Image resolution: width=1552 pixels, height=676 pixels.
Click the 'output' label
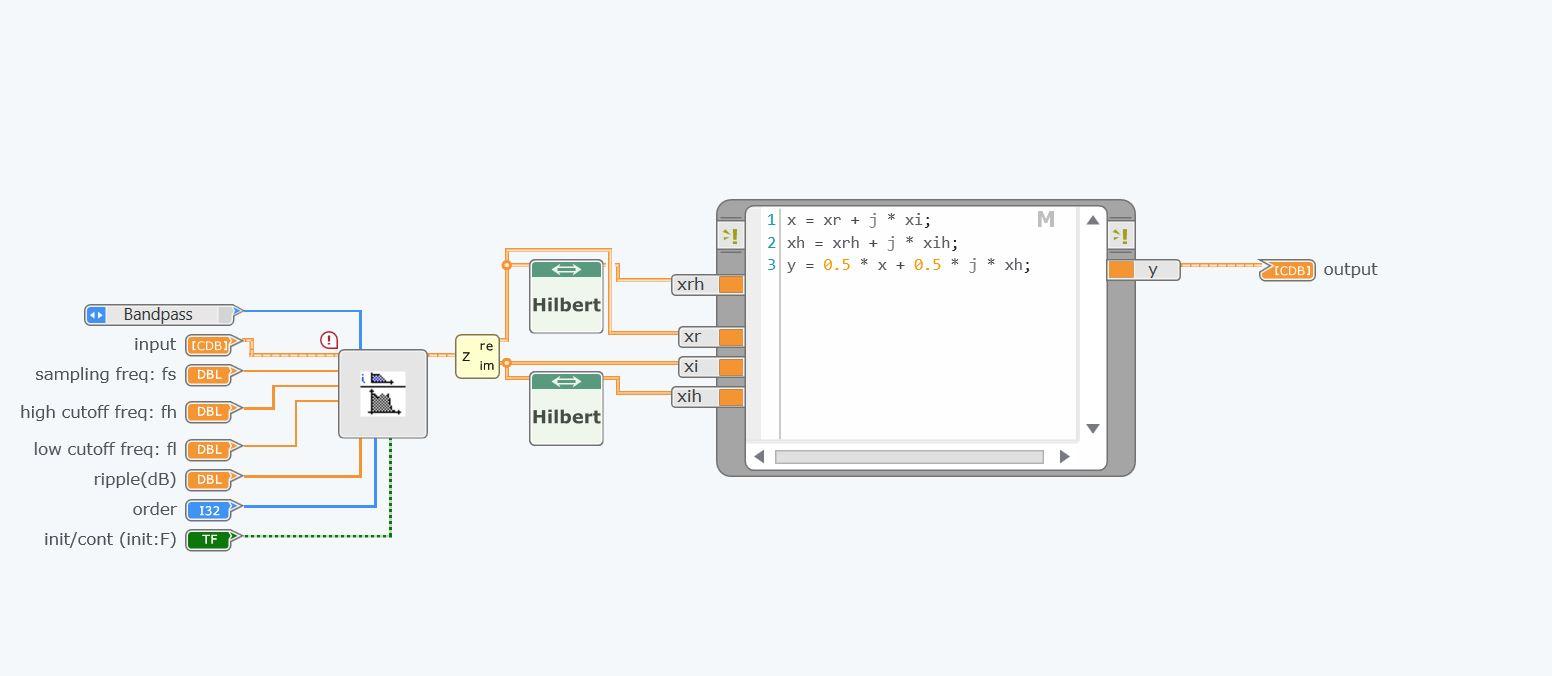pos(1350,270)
